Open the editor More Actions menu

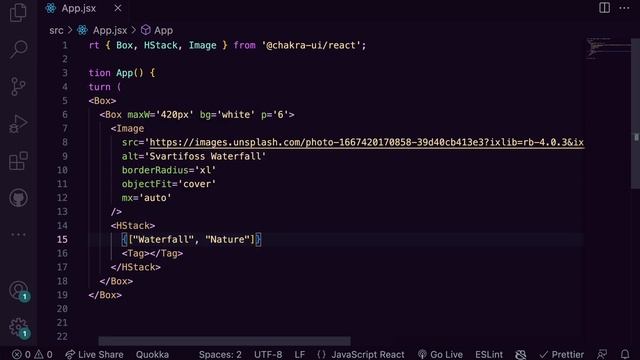(x=624, y=8)
